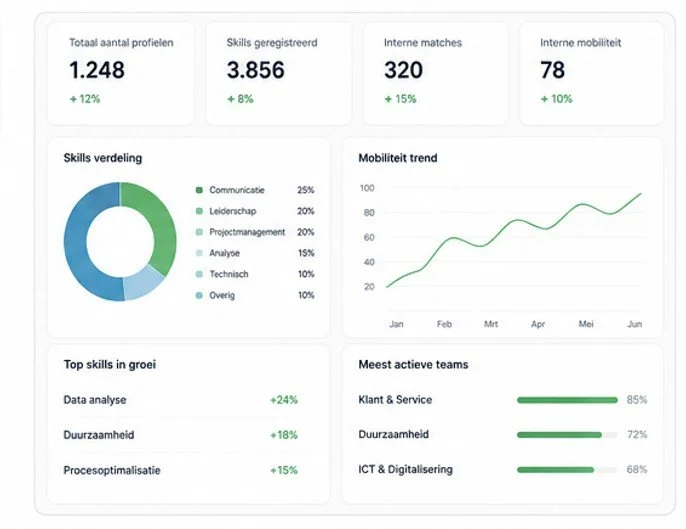Click the Leiderschap legend color dot

[x=199, y=211]
